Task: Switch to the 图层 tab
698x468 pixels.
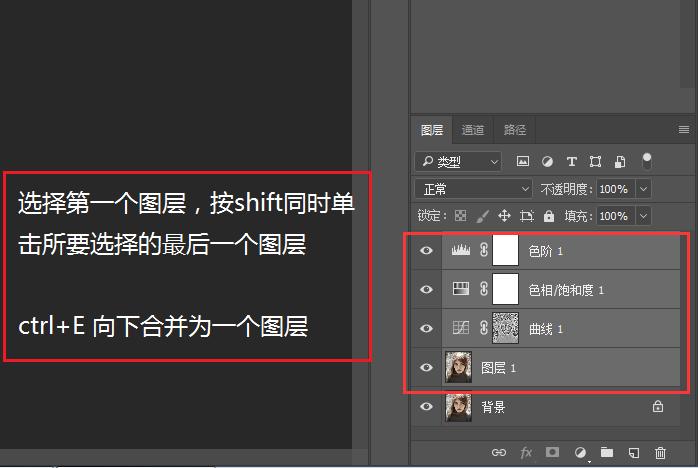Action: (x=432, y=130)
